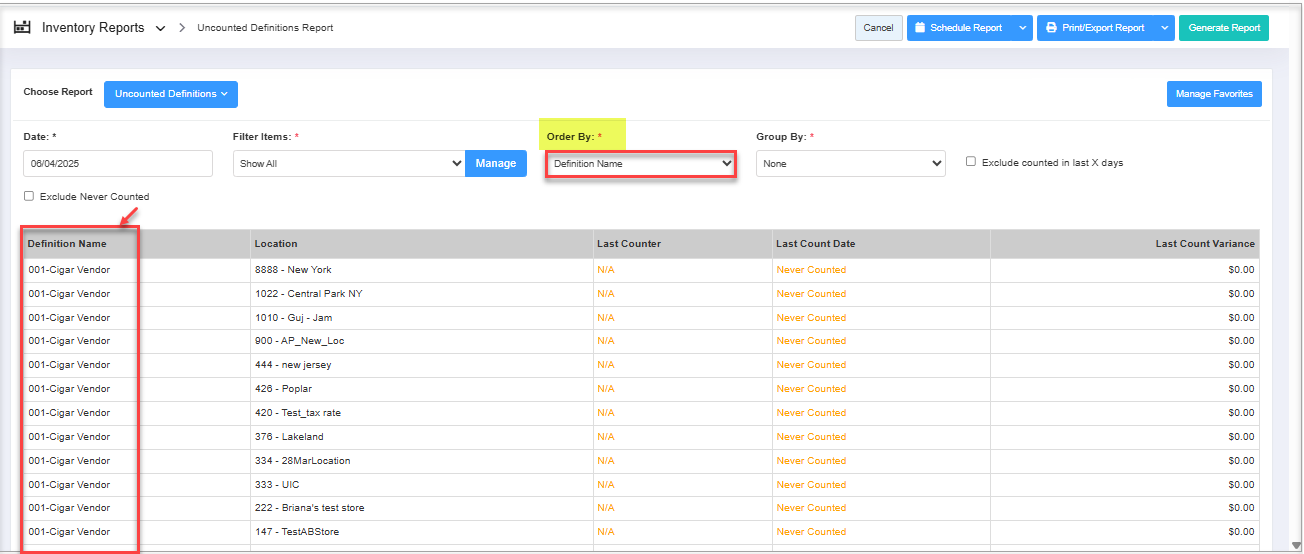
Task: Click the Schedule Report button
Action: coord(958,28)
